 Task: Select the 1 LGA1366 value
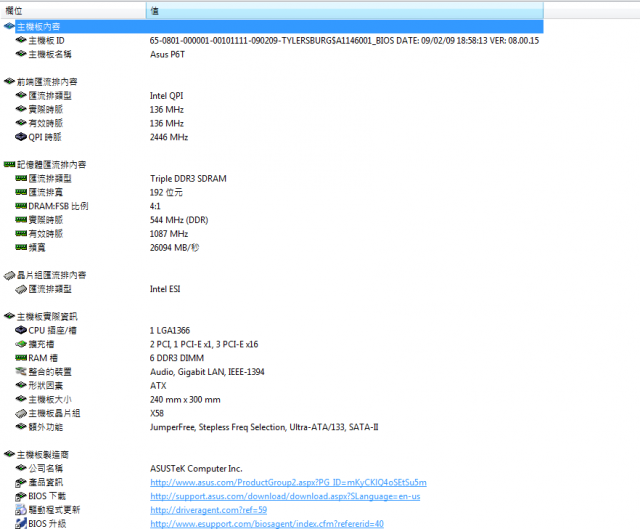tap(170, 330)
